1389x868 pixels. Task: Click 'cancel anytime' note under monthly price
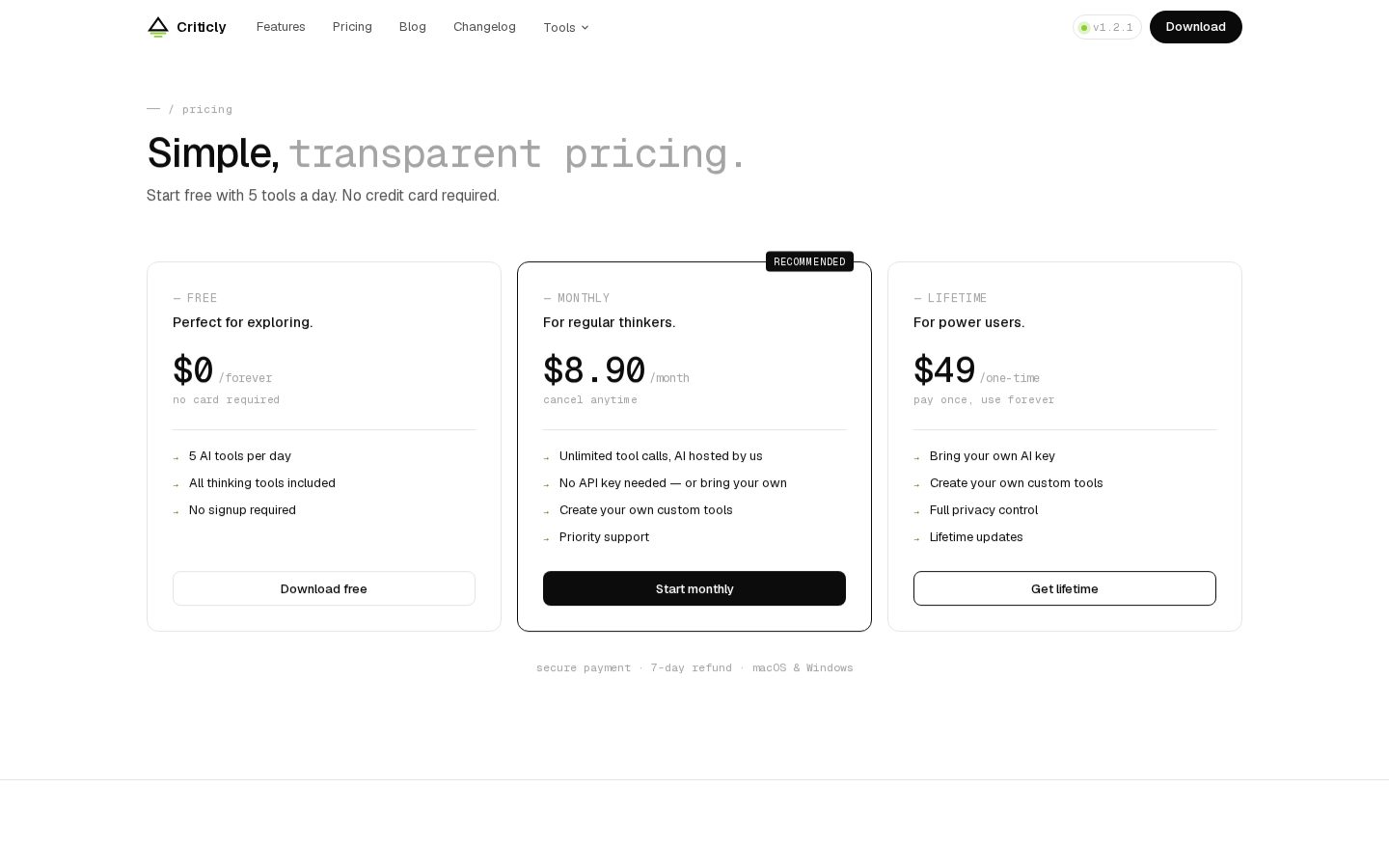[590, 400]
